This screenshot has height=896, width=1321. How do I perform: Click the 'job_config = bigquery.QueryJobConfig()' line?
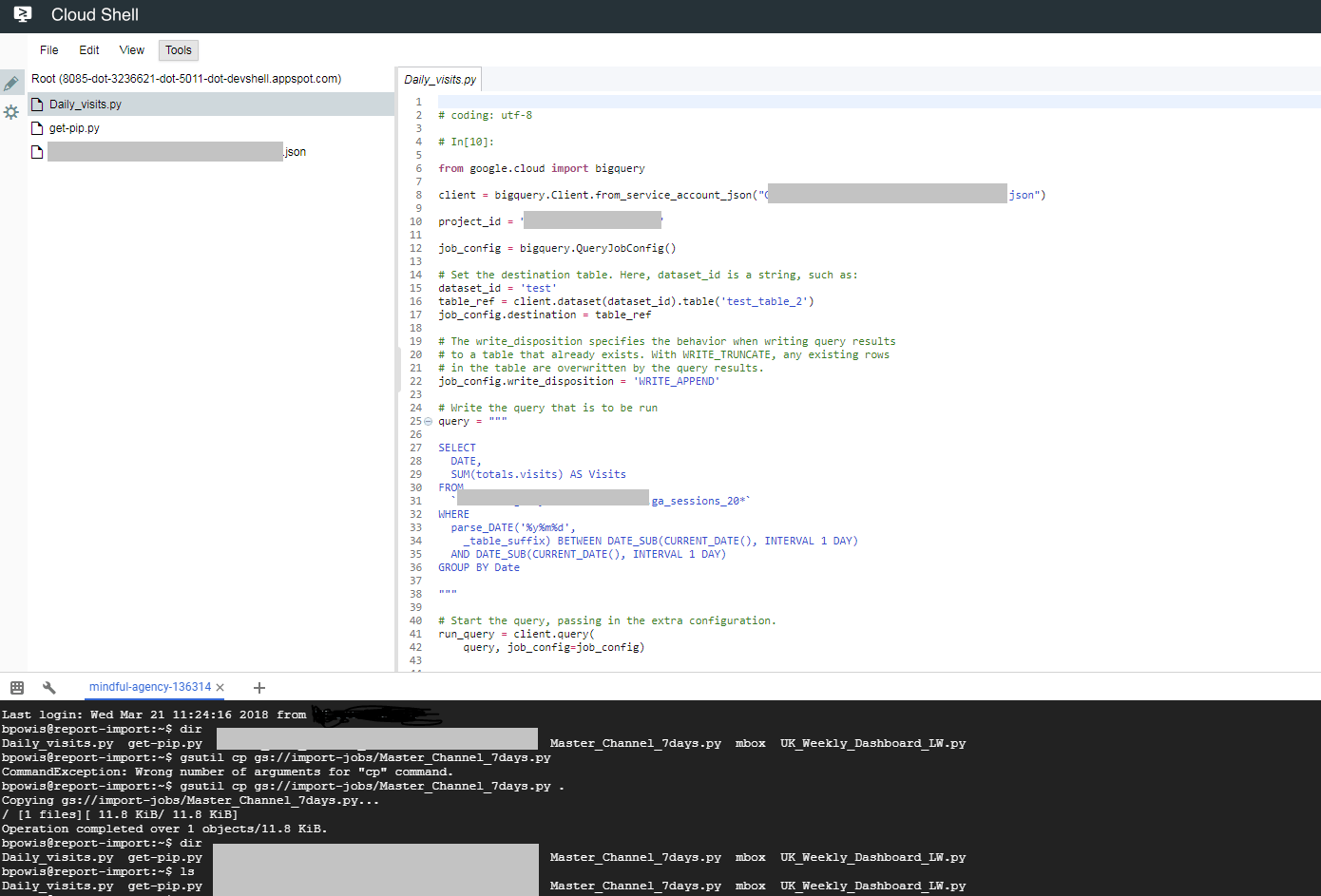557,248
